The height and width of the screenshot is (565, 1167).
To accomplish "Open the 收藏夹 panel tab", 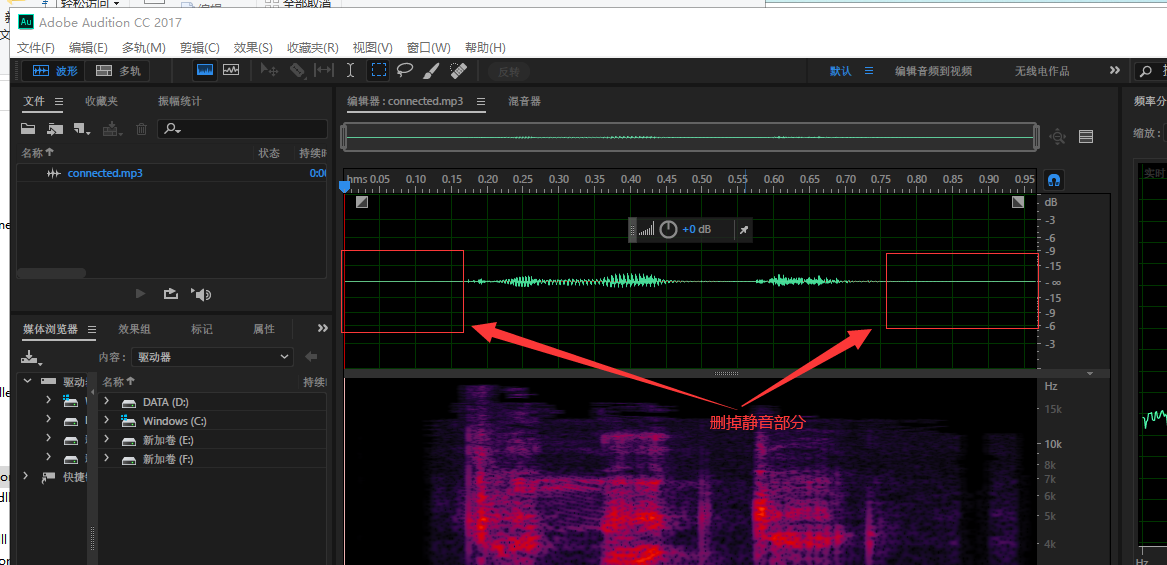I will pos(101,101).
